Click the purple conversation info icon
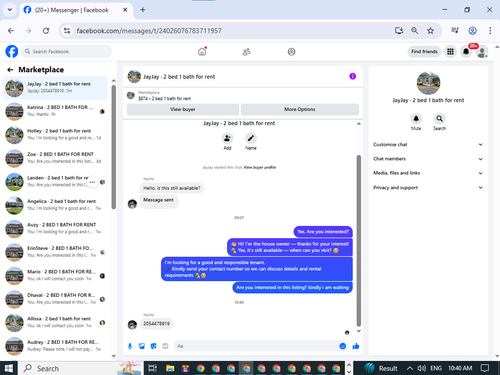Image resolution: width=500 pixels, height=375 pixels. tap(352, 76)
